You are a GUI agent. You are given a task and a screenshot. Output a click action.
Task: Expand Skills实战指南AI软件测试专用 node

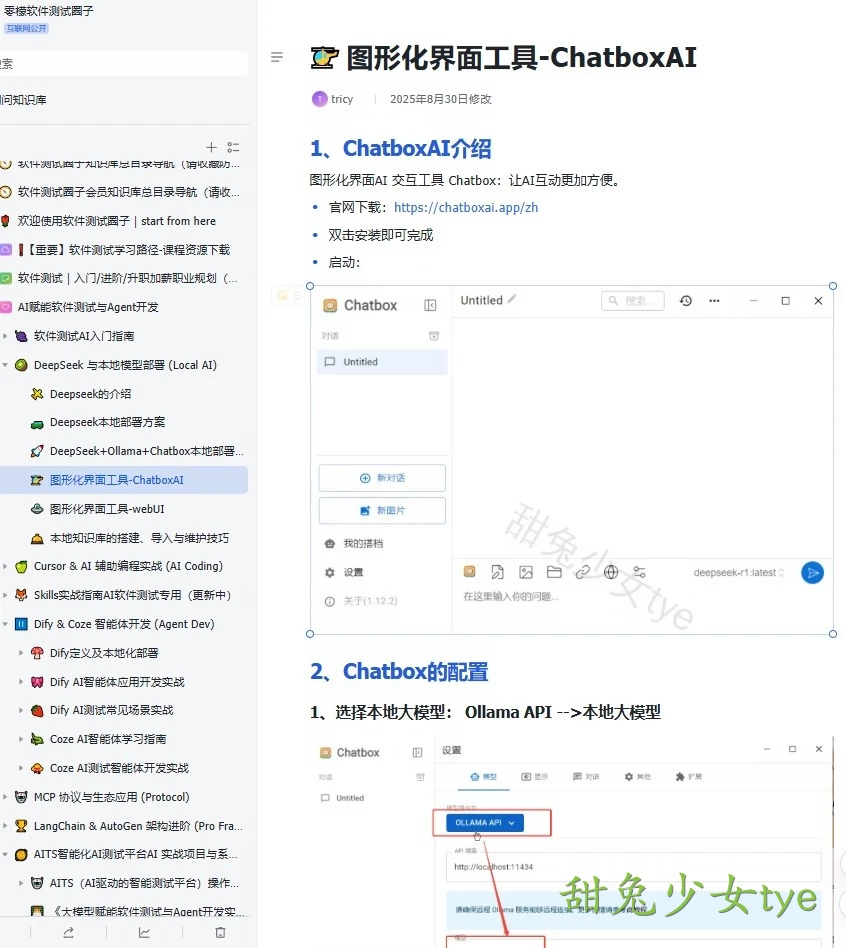pos(5,595)
